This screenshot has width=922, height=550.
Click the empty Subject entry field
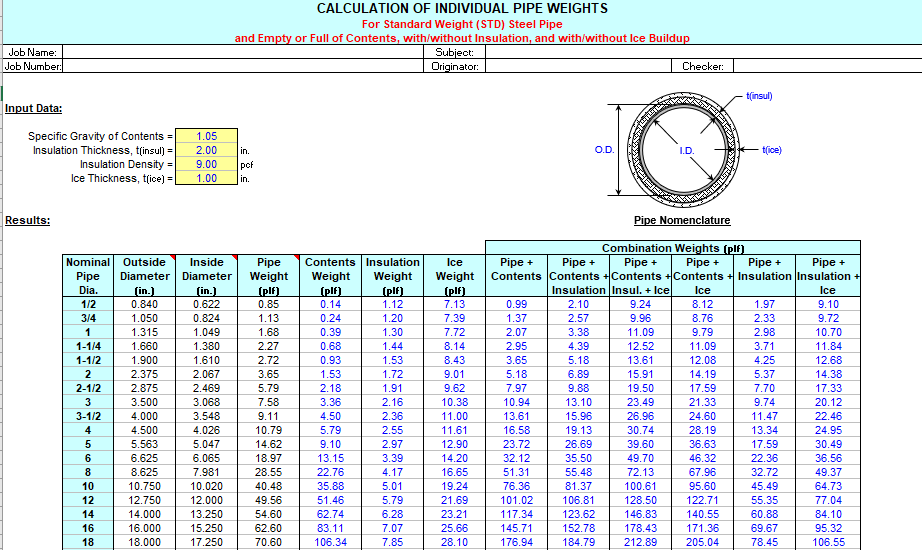pos(703,52)
